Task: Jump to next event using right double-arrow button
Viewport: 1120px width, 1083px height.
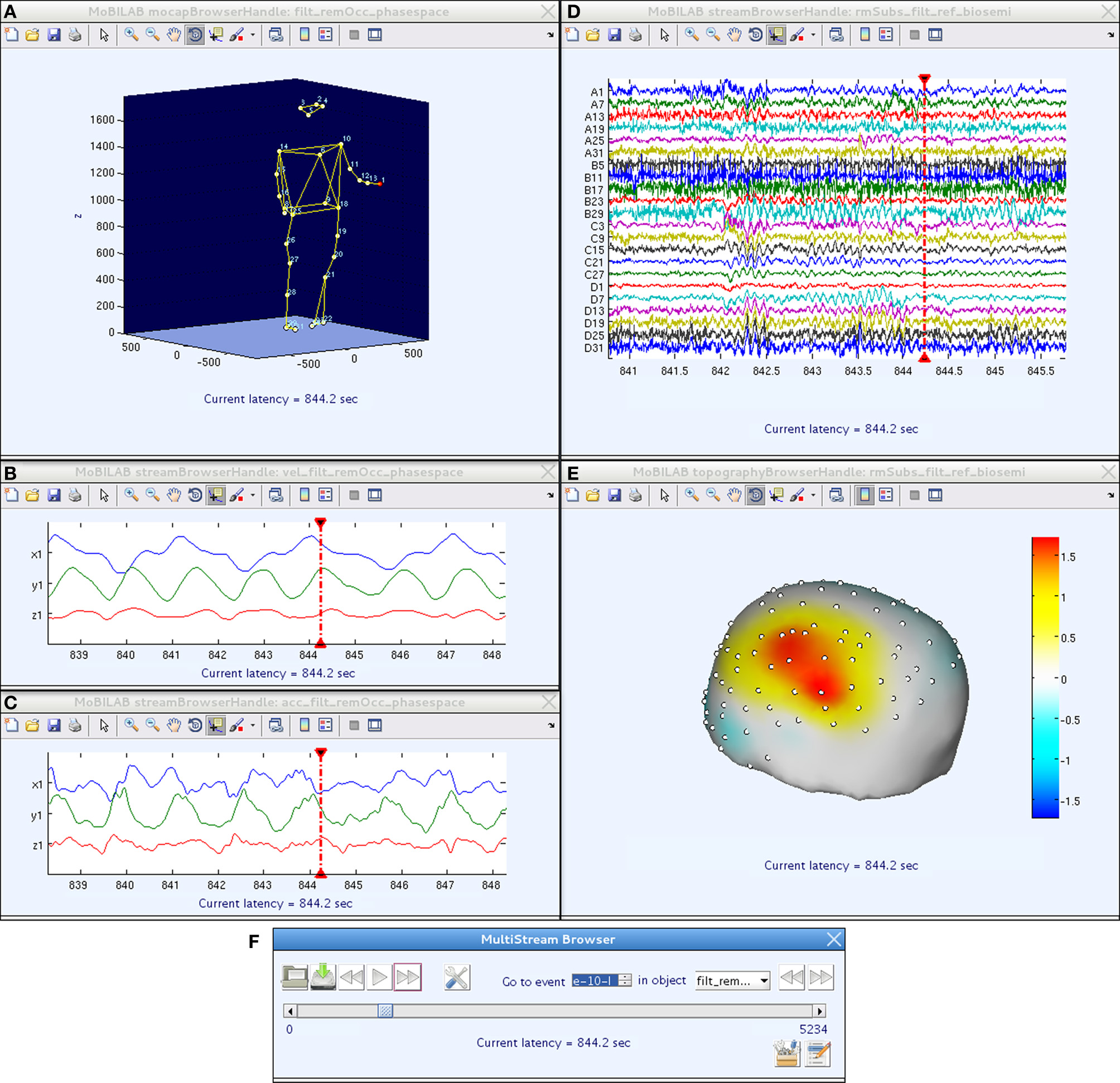Action: coord(820,978)
